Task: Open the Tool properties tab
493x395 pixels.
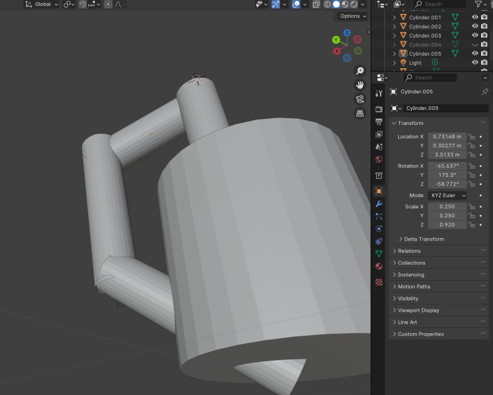Action: point(379,94)
